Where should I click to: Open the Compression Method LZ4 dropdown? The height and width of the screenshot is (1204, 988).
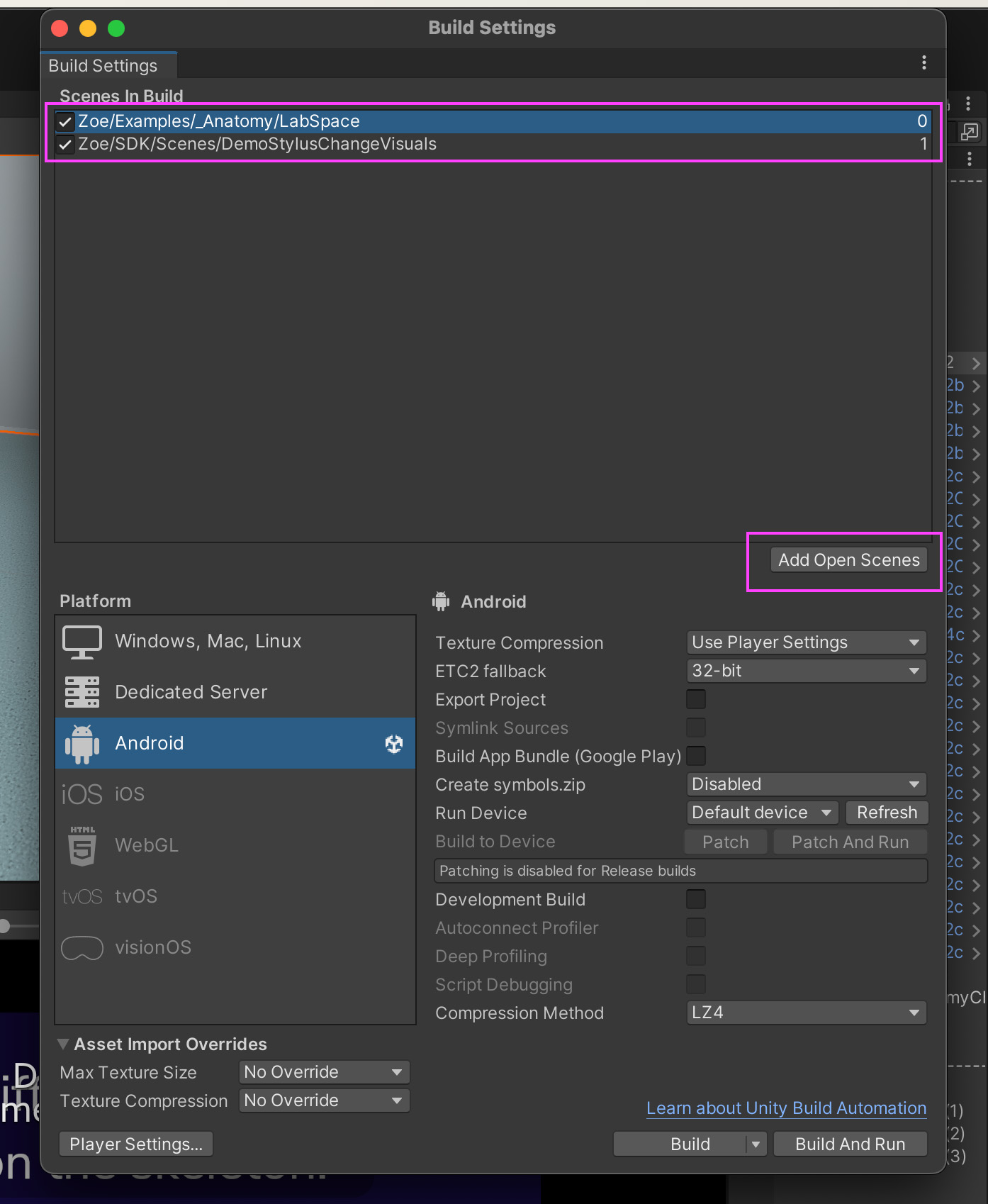(x=807, y=1013)
